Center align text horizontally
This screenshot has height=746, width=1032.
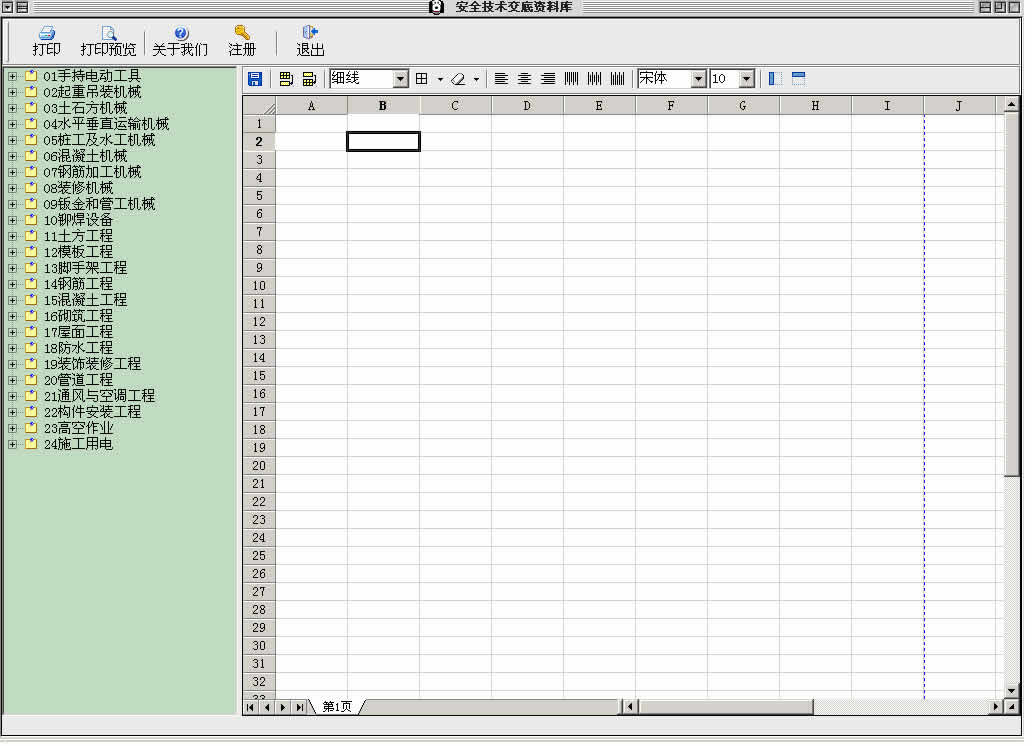tap(524, 79)
